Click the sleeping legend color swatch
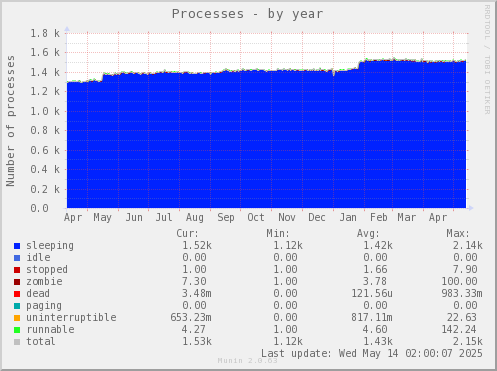The image size is (497, 371). click(x=17, y=246)
